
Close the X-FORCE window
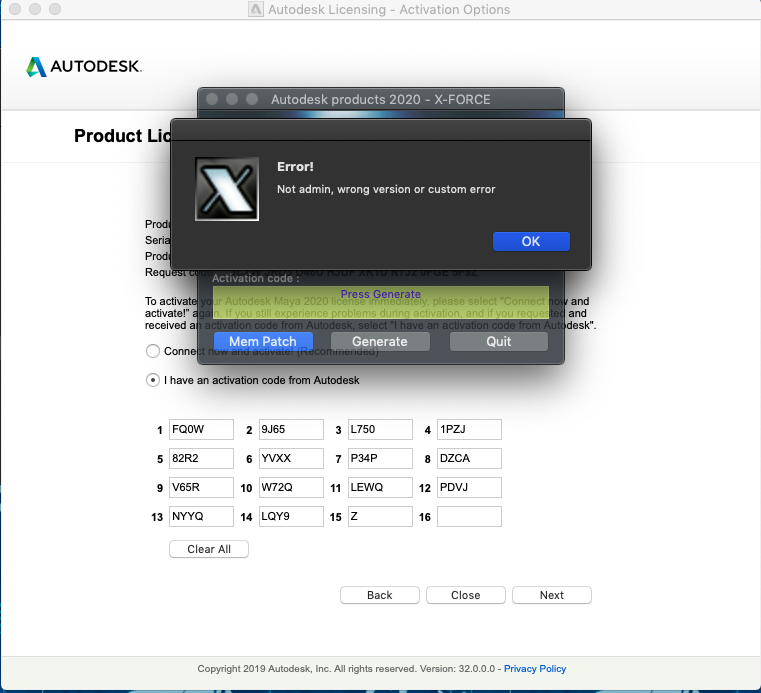[212, 99]
